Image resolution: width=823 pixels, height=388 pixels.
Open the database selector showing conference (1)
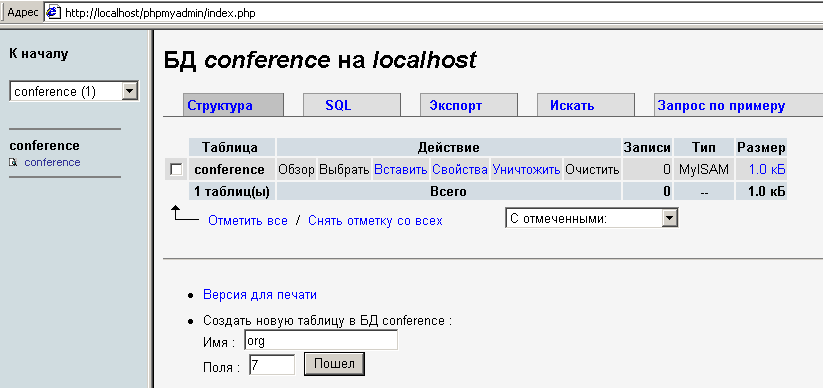74,91
